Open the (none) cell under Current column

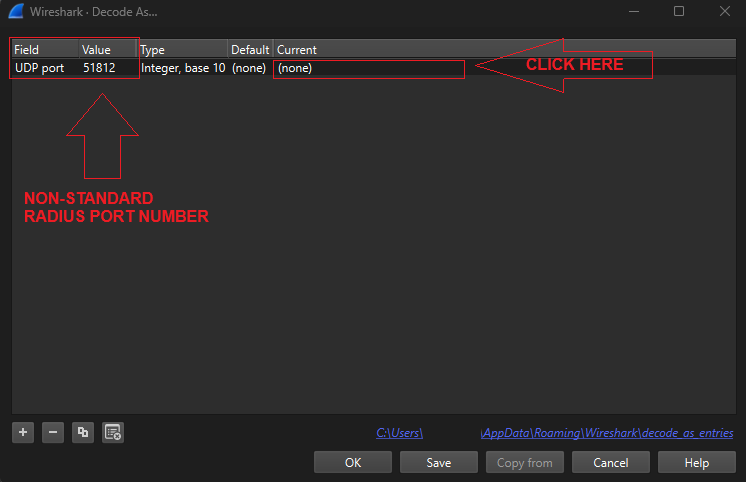368,68
